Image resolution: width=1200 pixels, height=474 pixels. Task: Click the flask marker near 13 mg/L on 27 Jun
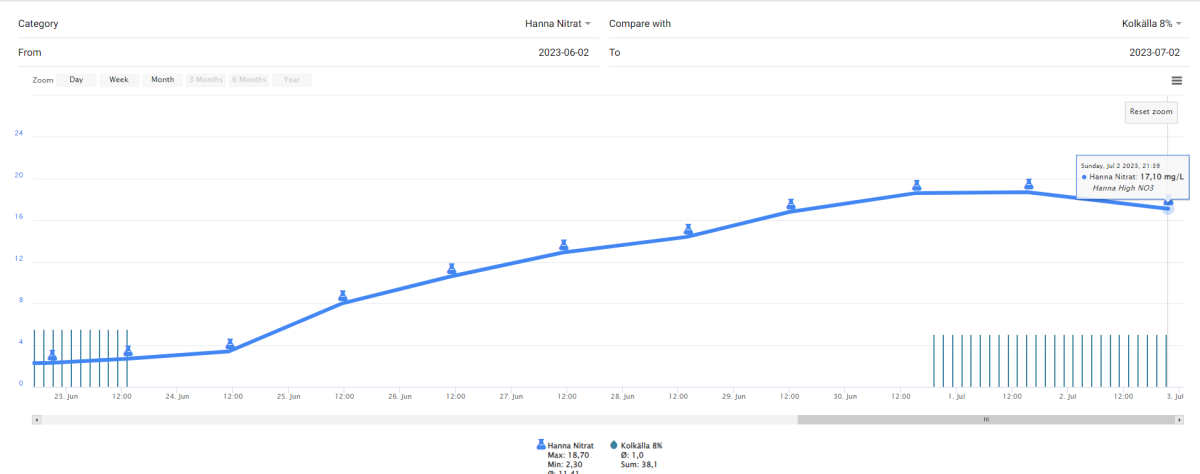click(564, 245)
